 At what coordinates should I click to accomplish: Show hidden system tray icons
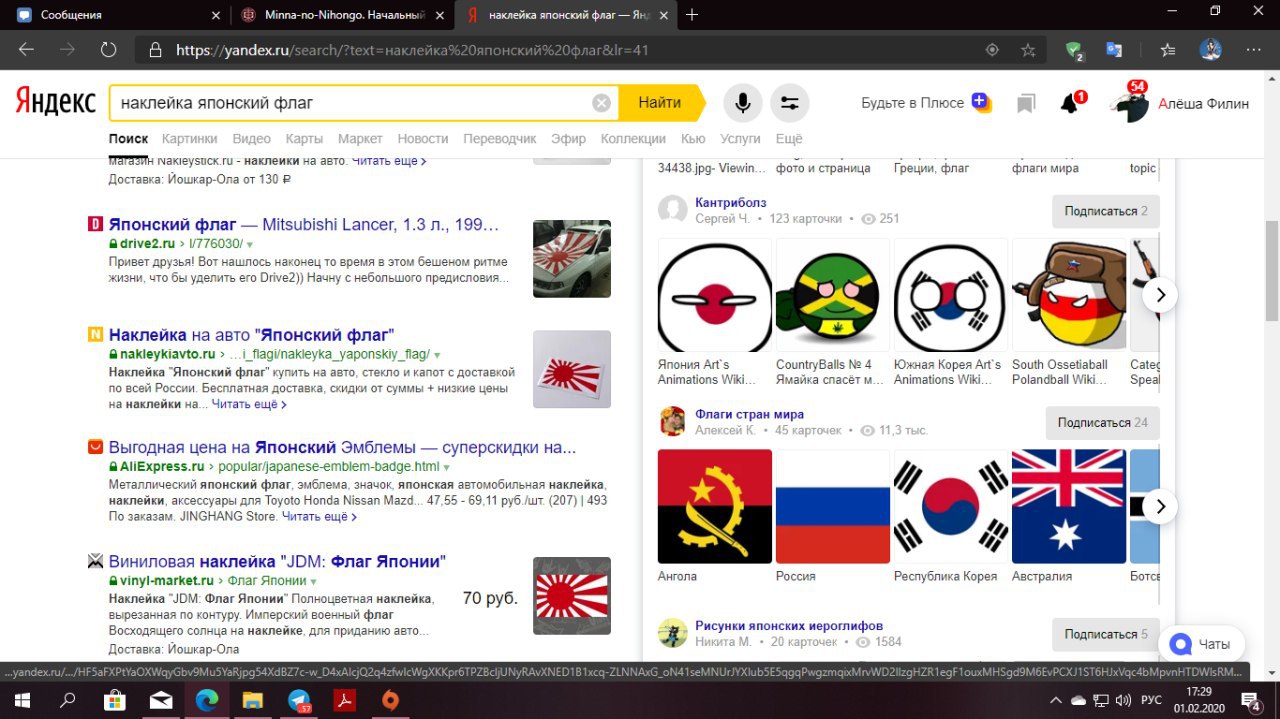tap(1056, 700)
